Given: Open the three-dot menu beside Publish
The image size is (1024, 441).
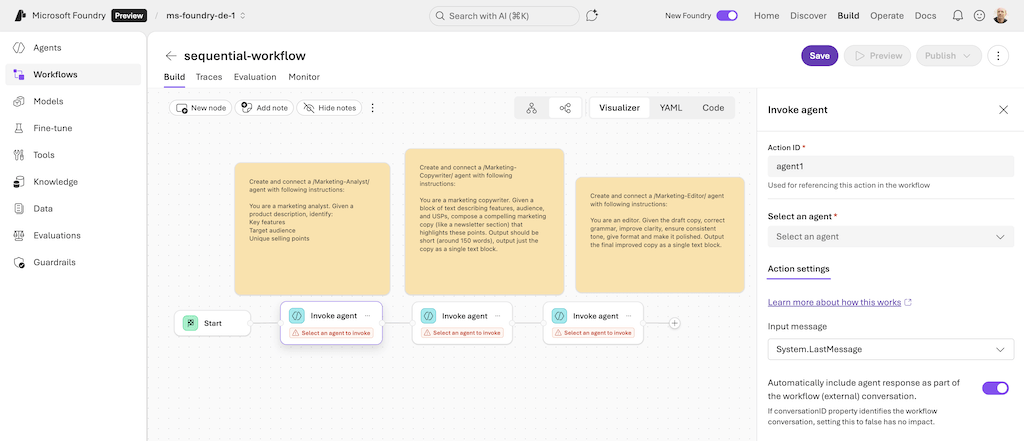Looking at the screenshot, I should tap(998, 56).
